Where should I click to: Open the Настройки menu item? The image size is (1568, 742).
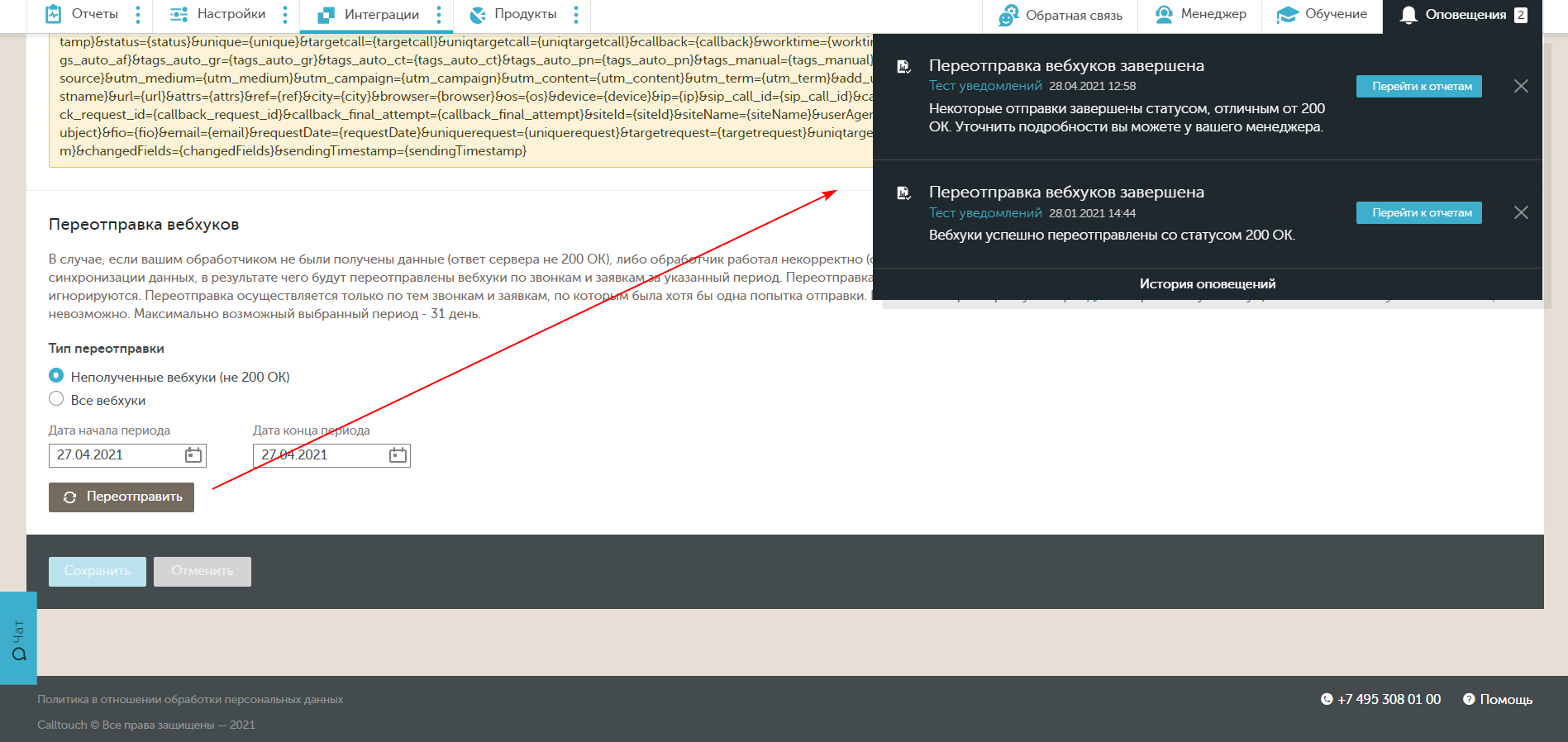click(231, 14)
